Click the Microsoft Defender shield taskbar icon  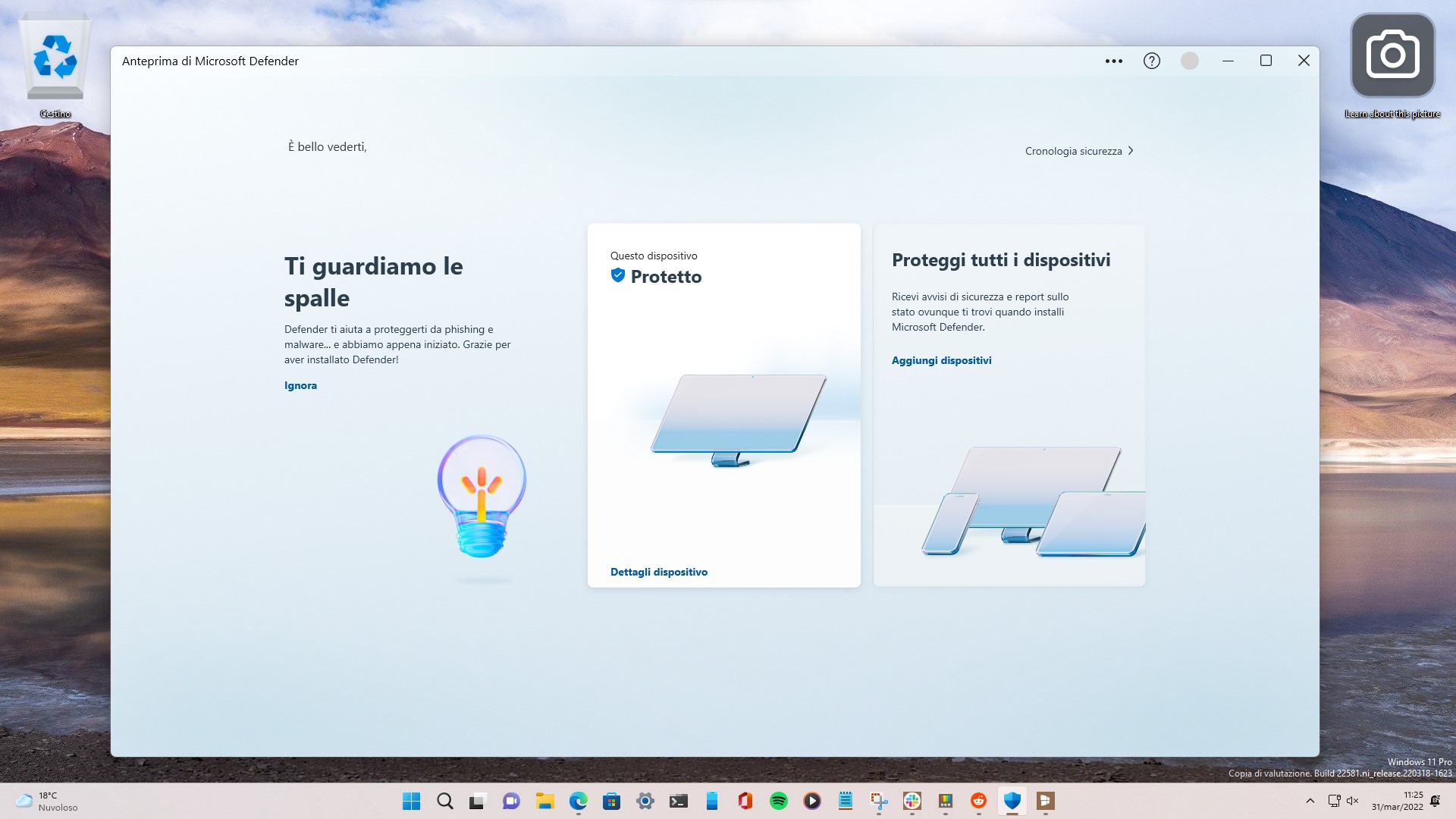click(x=1012, y=801)
